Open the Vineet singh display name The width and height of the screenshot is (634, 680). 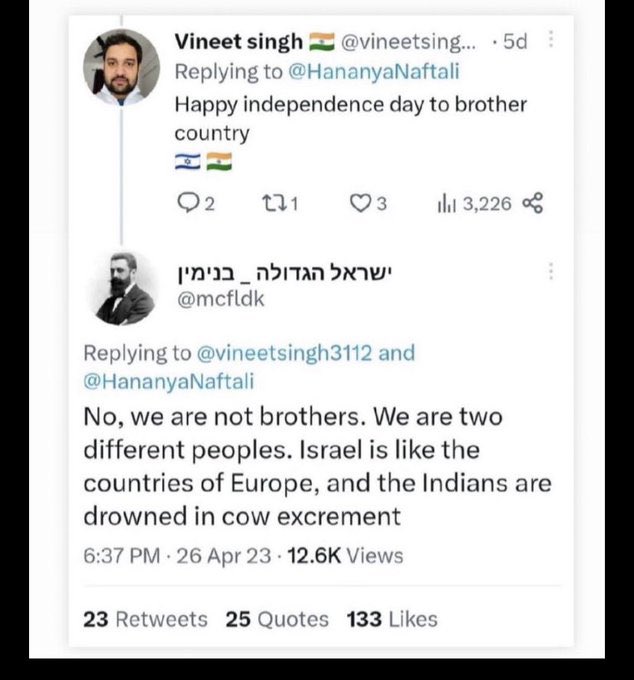(x=239, y=42)
